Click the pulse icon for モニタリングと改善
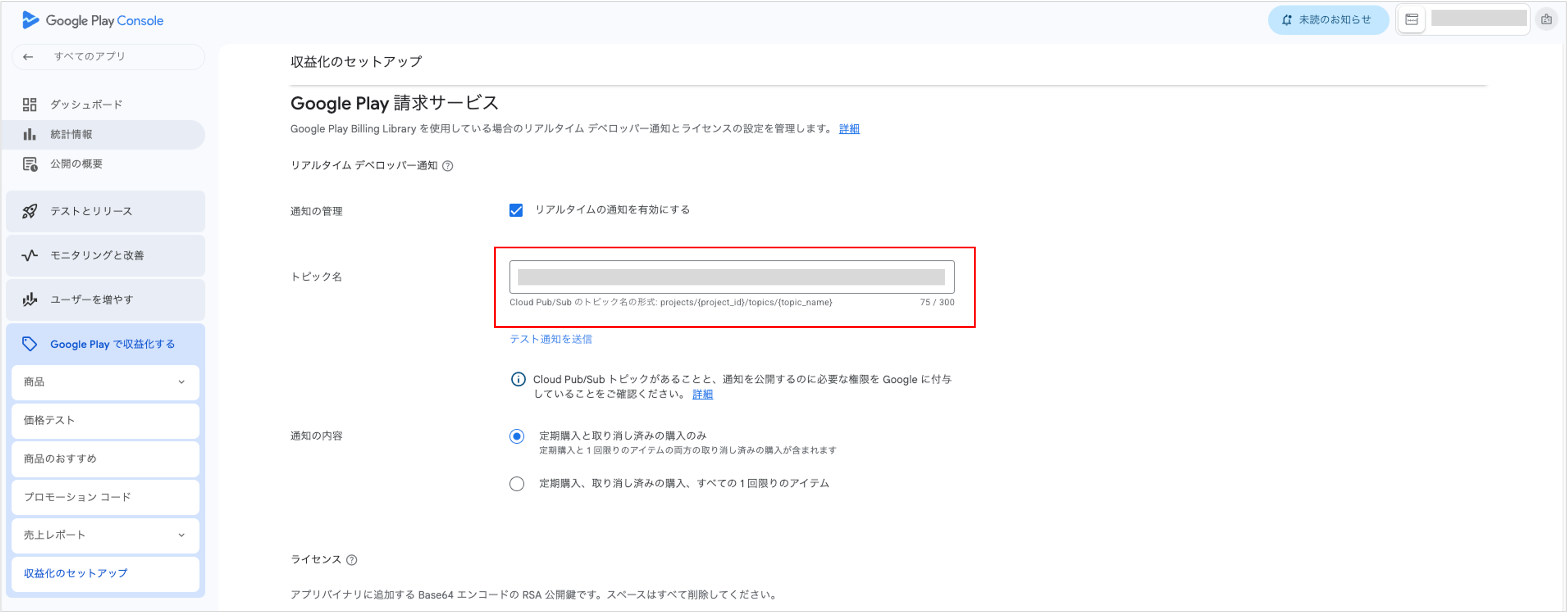Viewport: 1568px width, 613px height. (x=29, y=255)
